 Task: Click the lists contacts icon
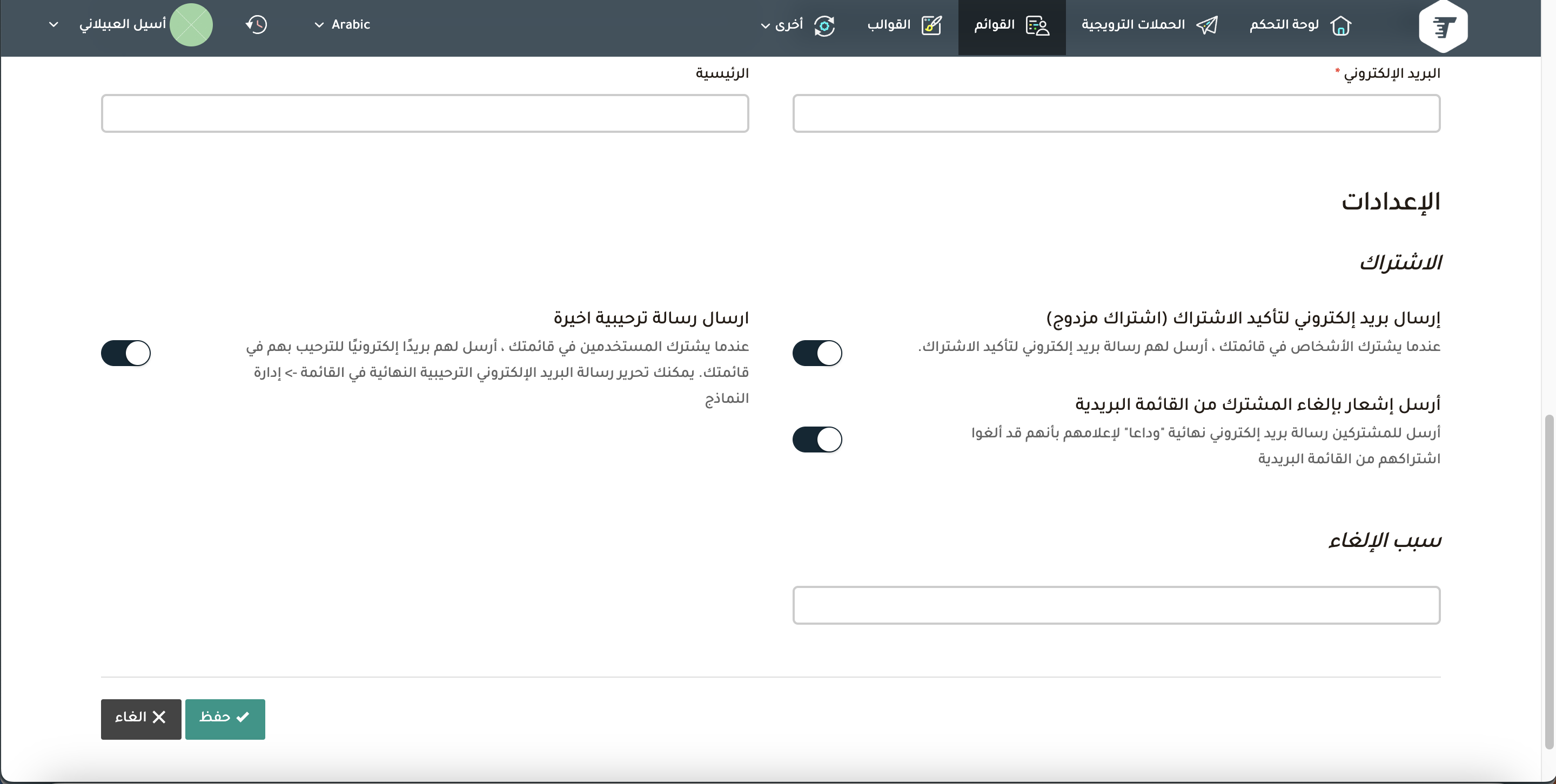1038,25
